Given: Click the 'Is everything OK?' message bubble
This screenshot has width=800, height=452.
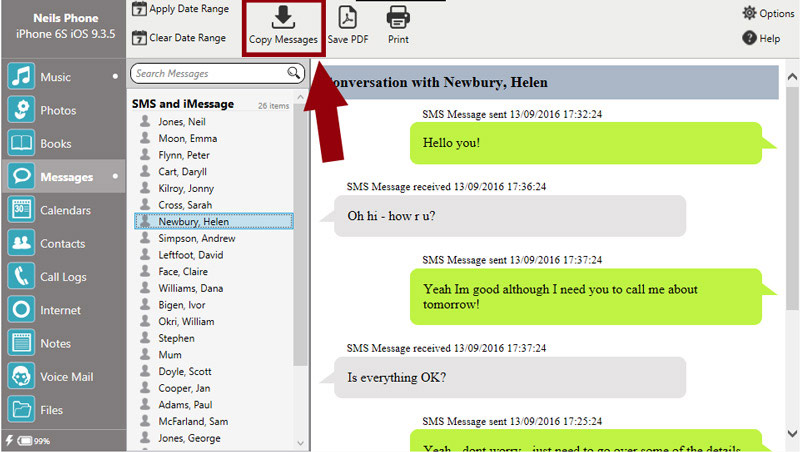Looking at the screenshot, I should click(x=510, y=378).
